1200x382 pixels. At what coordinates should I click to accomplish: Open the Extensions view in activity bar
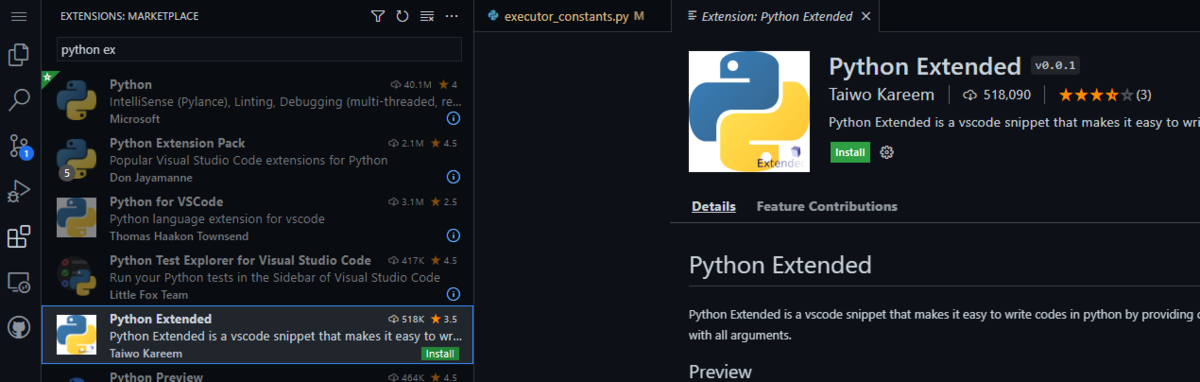(x=18, y=237)
